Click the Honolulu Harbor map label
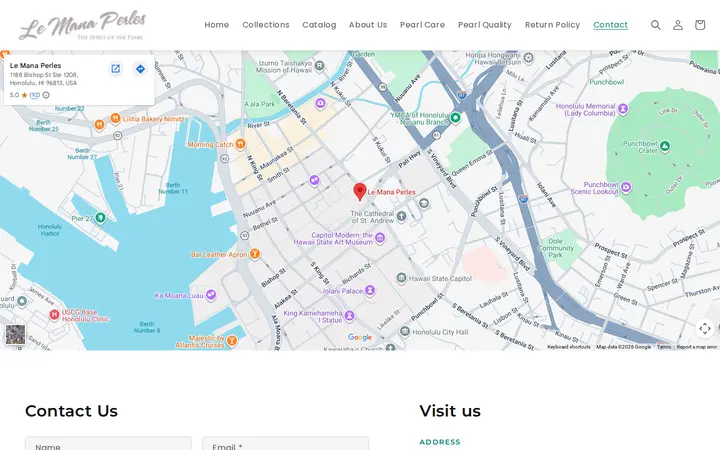The height and width of the screenshot is (450, 720). click(50, 230)
